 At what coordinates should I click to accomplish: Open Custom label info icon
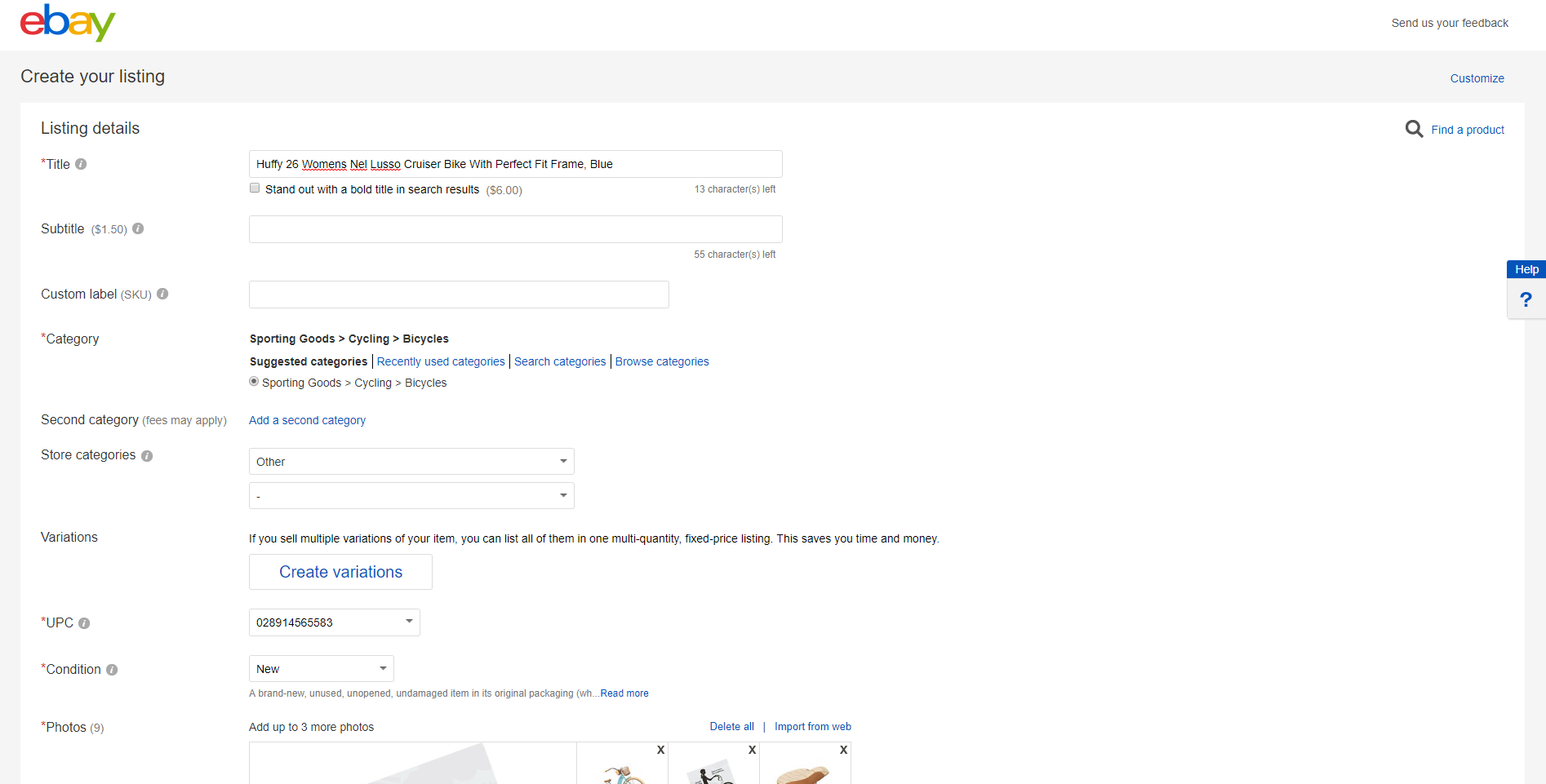click(x=162, y=294)
